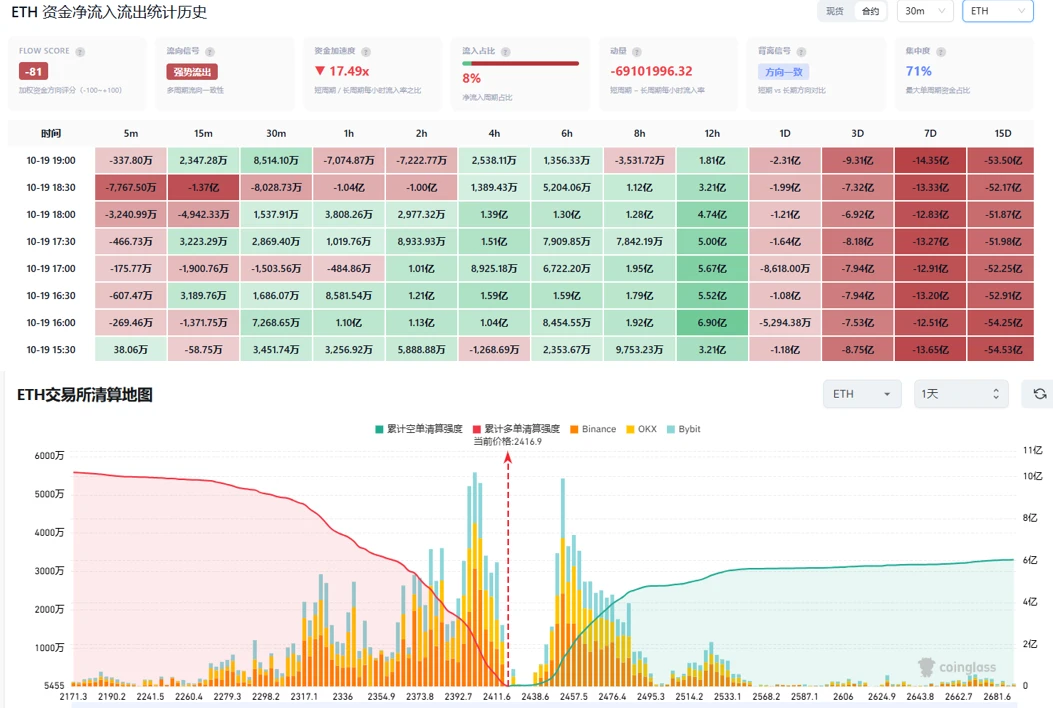Click the 当前价格:2416.9 label
The image size is (1053, 708).
(x=508, y=441)
